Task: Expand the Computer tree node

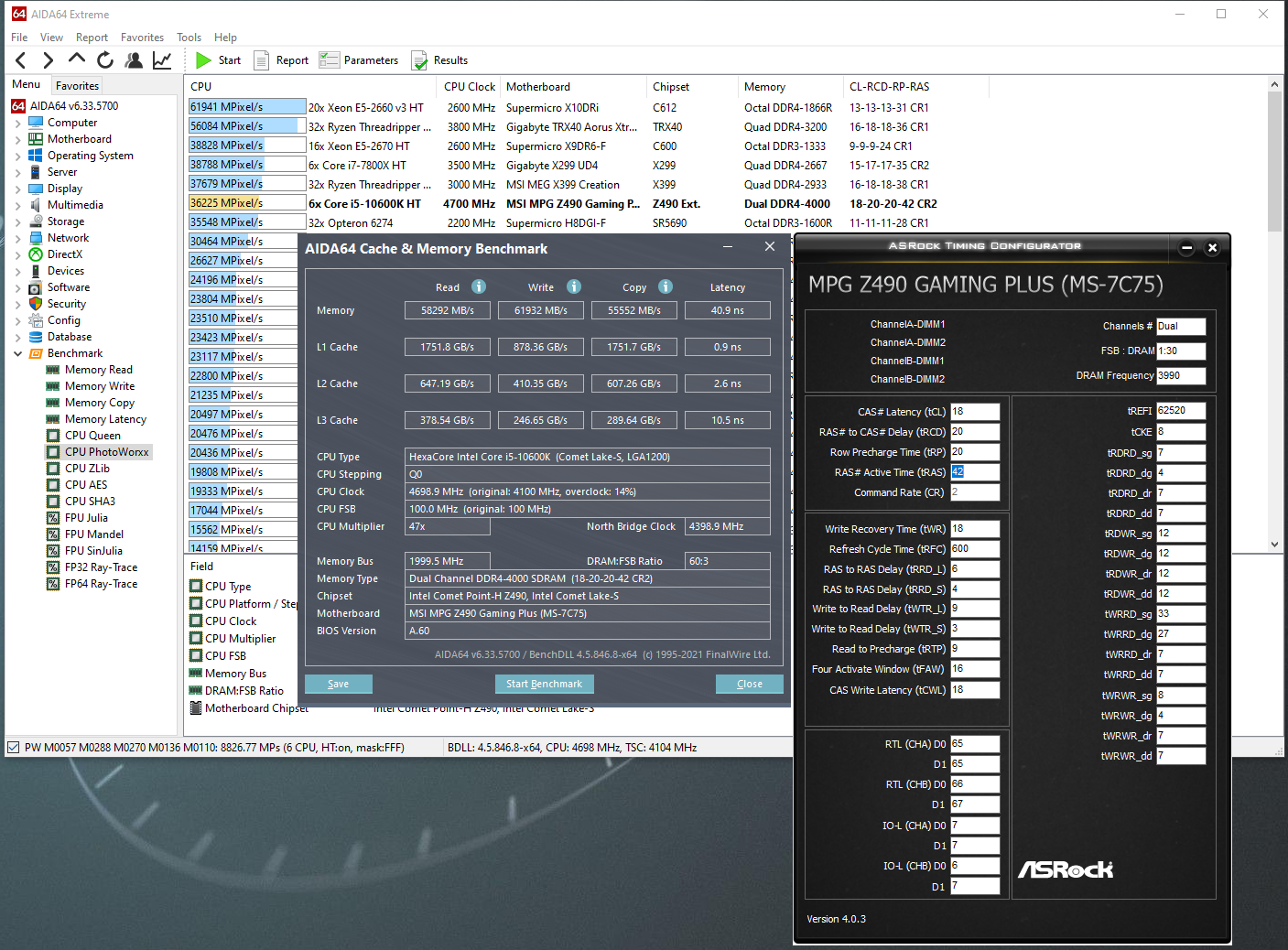Action: [17, 123]
